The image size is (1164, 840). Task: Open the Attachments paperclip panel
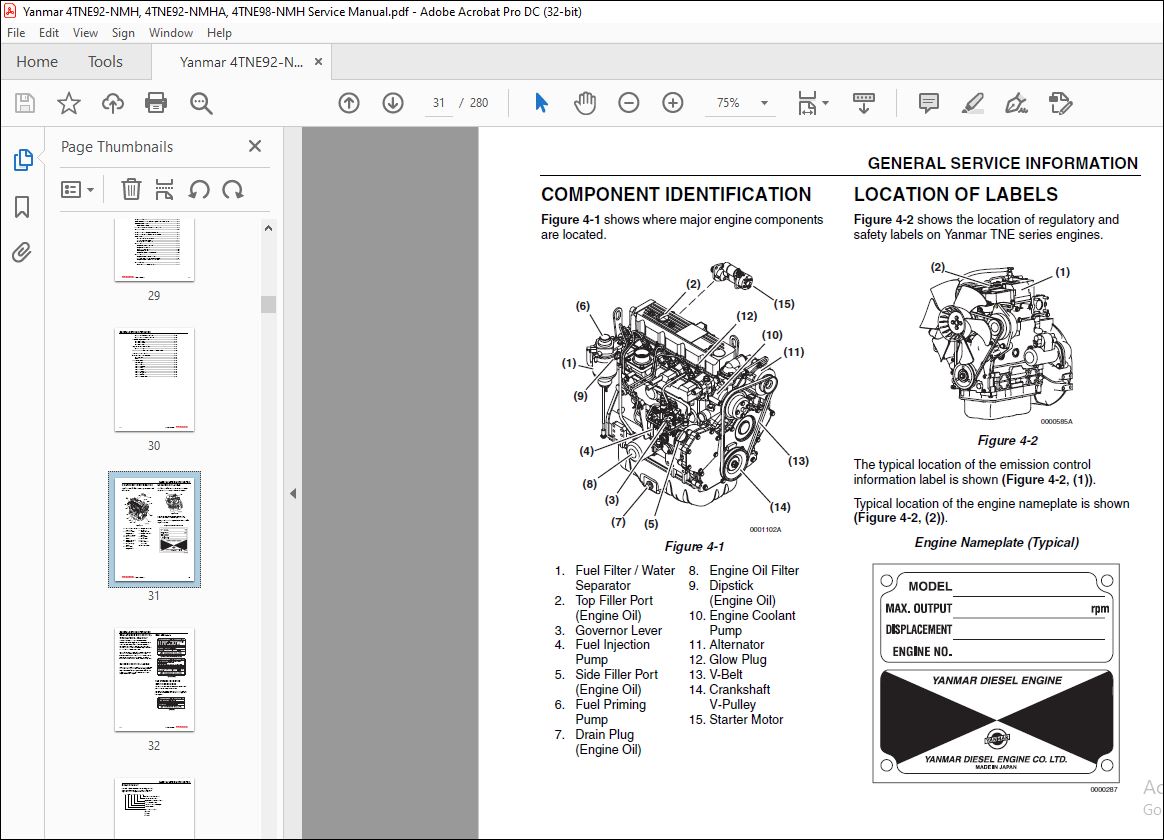(x=22, y=253)
